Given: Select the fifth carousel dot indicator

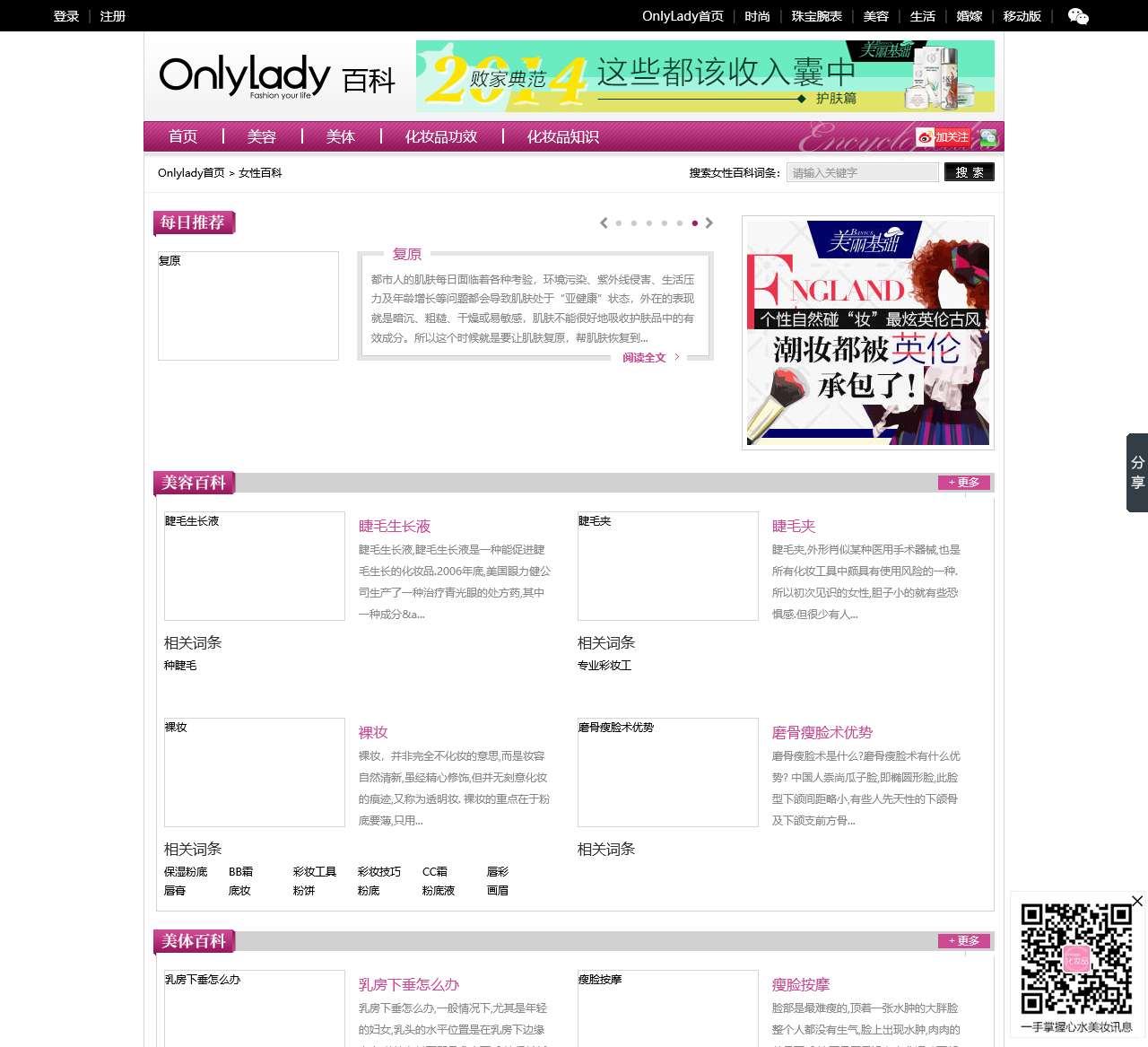Looking at the screenshot, I should 679,223.
